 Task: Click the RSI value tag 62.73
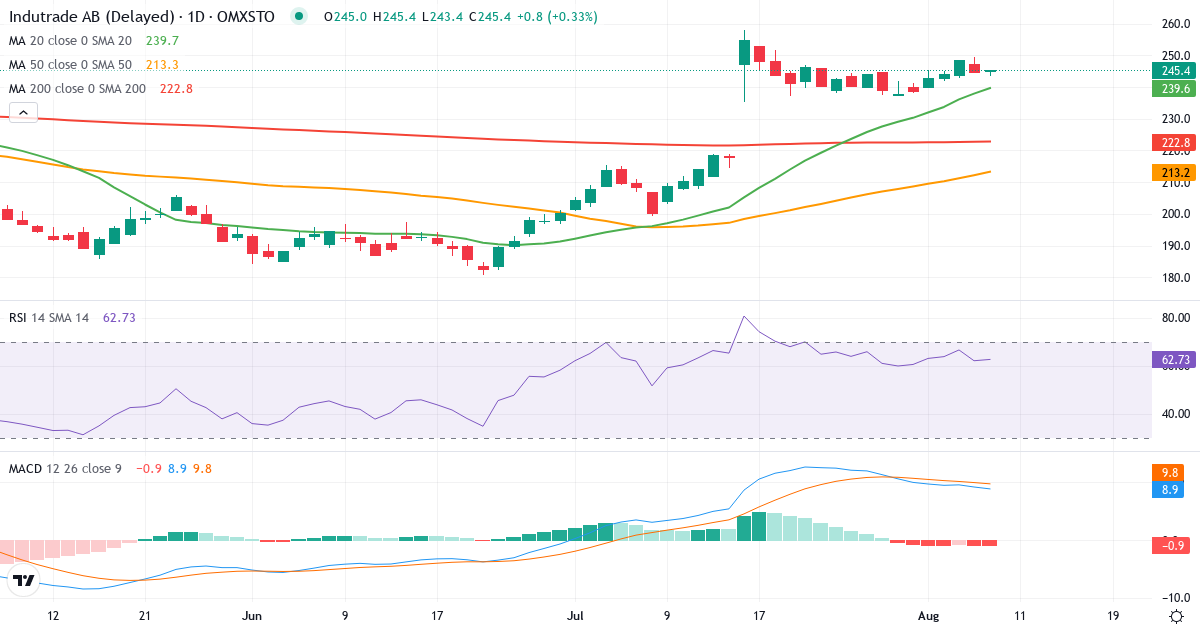[1176, 358]
